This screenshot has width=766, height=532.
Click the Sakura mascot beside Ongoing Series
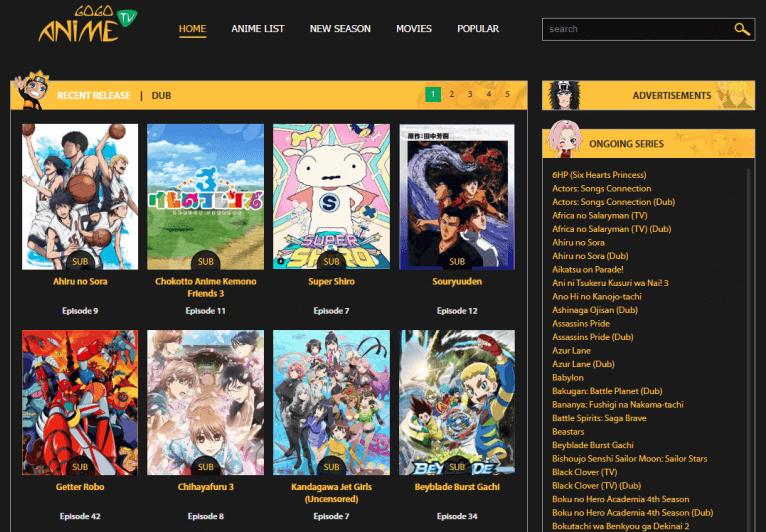click(565, 139)
